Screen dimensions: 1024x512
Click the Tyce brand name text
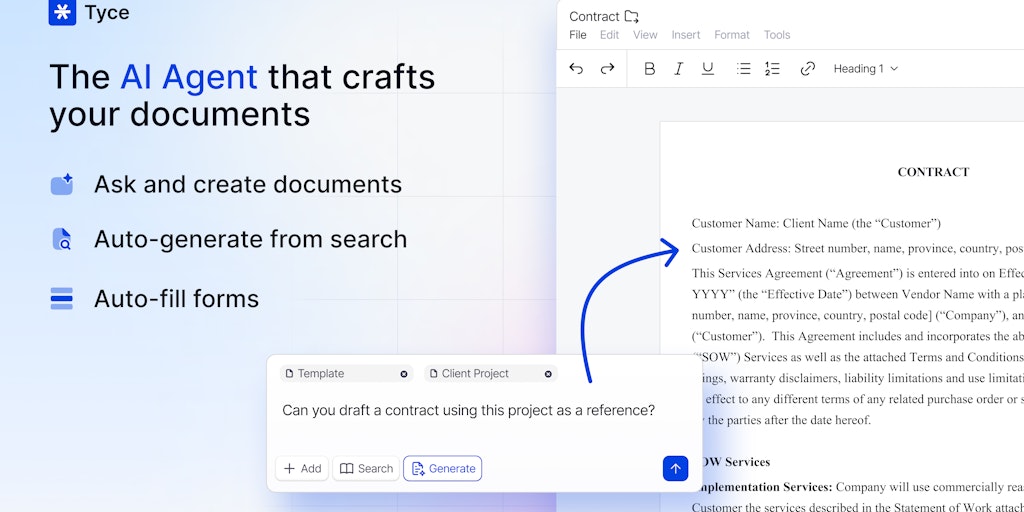coord(107,12)
